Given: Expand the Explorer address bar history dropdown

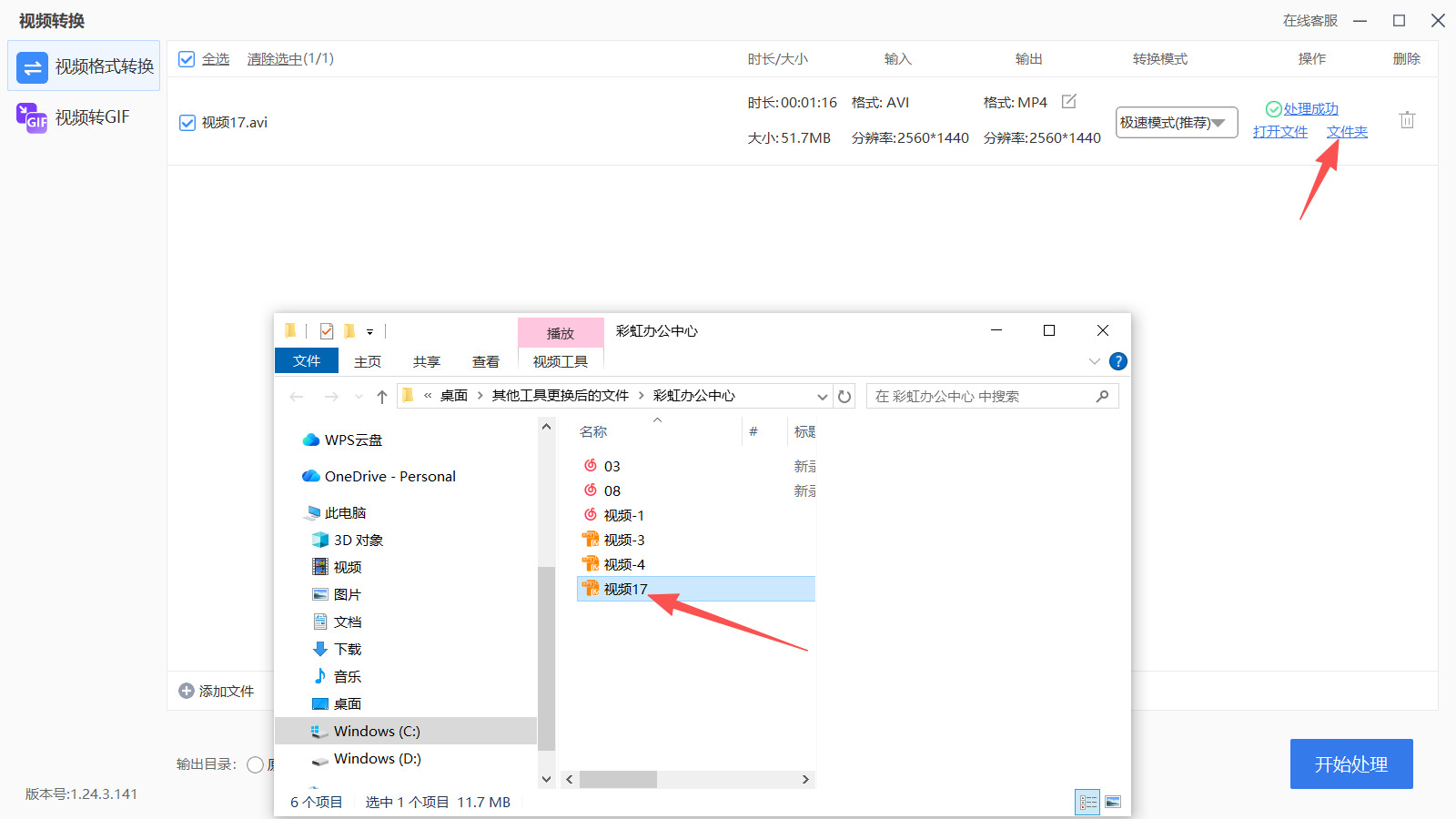Looking at the screenshot, I should pyautogui.click(x=822, y=396).
